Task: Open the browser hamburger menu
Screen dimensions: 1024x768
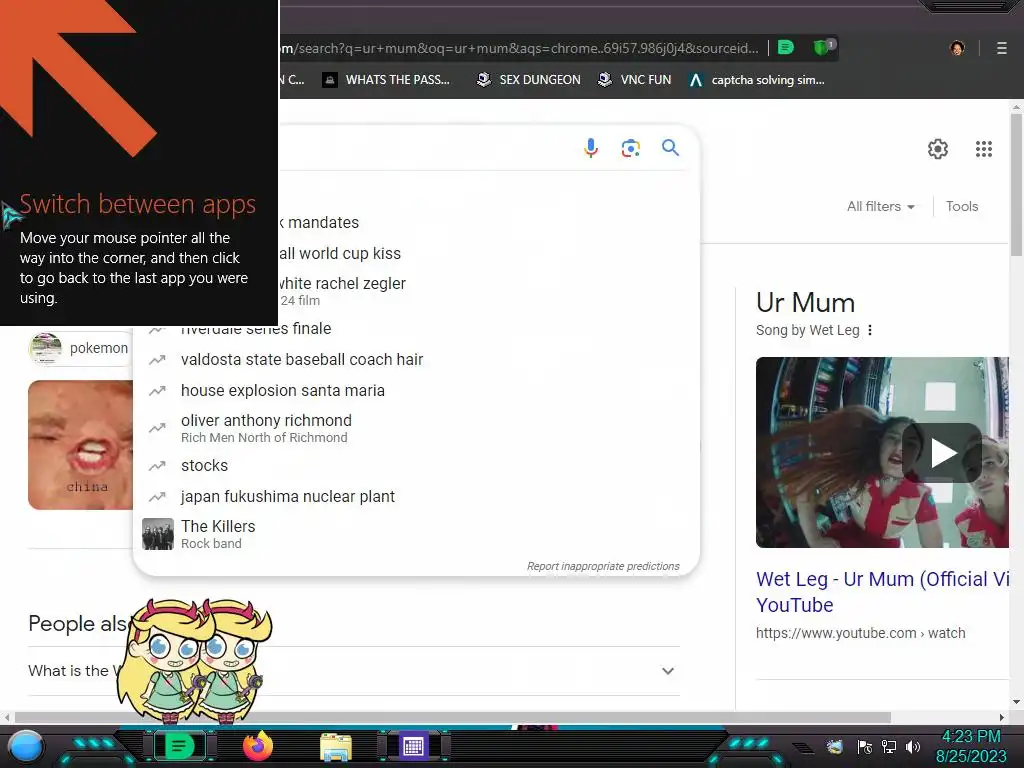Action: [x=1001, y=48]
